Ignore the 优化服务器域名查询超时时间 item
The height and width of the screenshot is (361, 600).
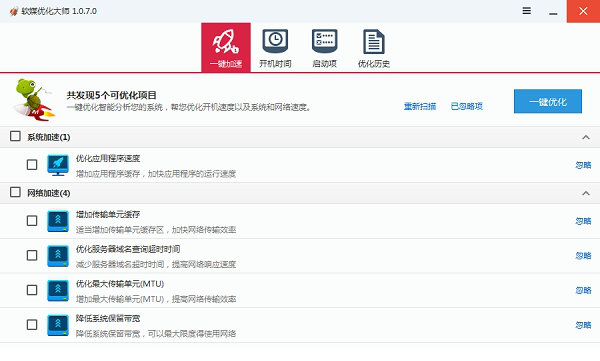click(x=583, y=255)
